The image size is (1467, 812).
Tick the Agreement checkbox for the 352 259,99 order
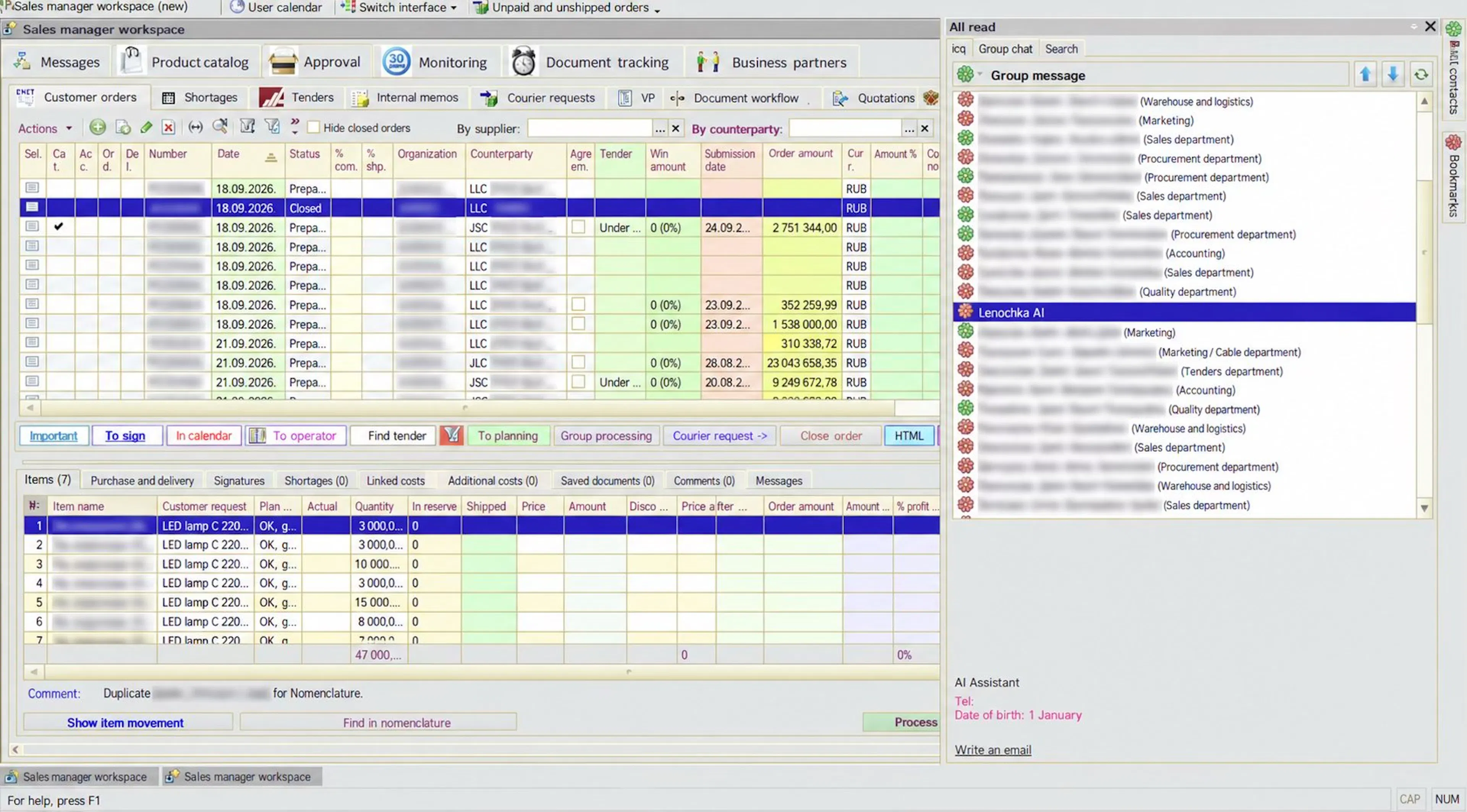(579, 304)
